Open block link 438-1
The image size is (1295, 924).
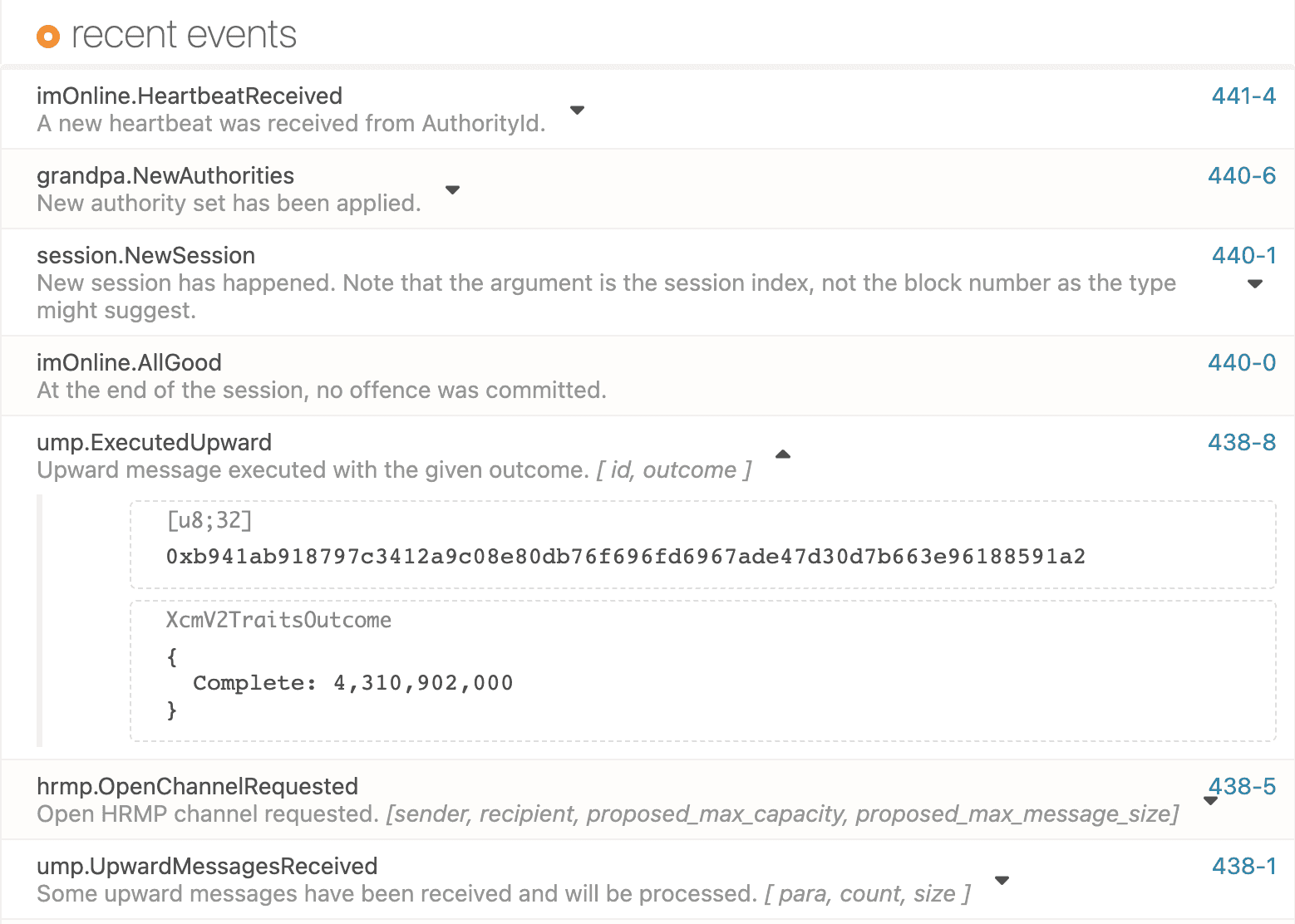(1242, 866)
